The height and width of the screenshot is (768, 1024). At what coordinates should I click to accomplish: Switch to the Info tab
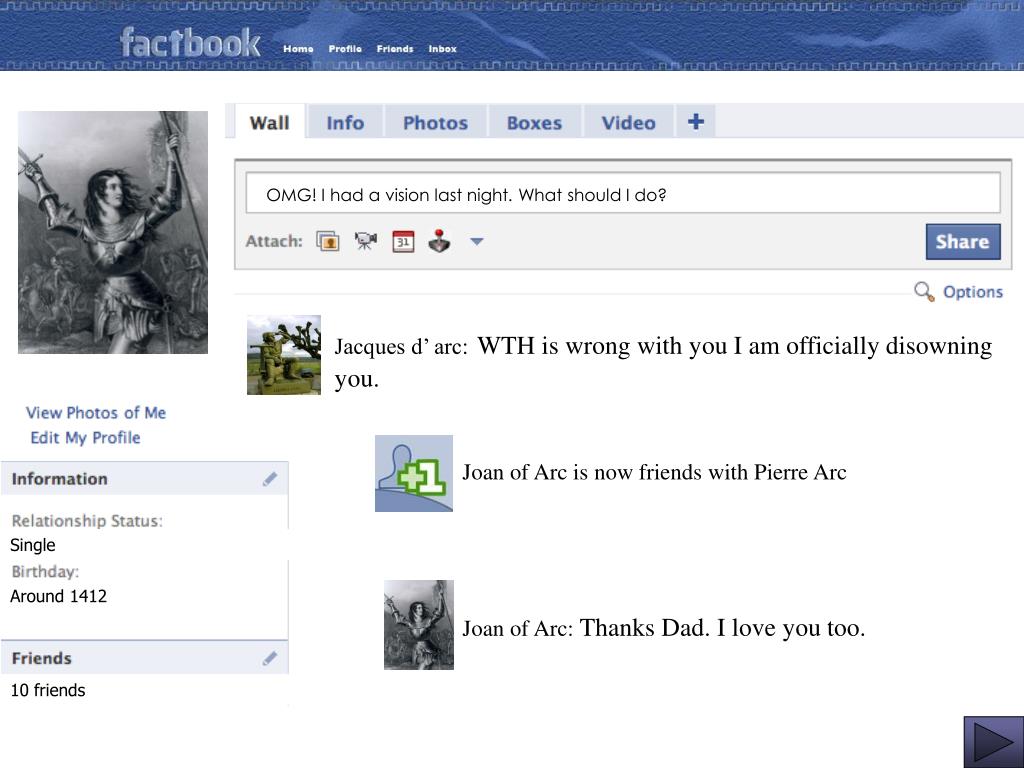pyautogui.click(x=345, y=122)
